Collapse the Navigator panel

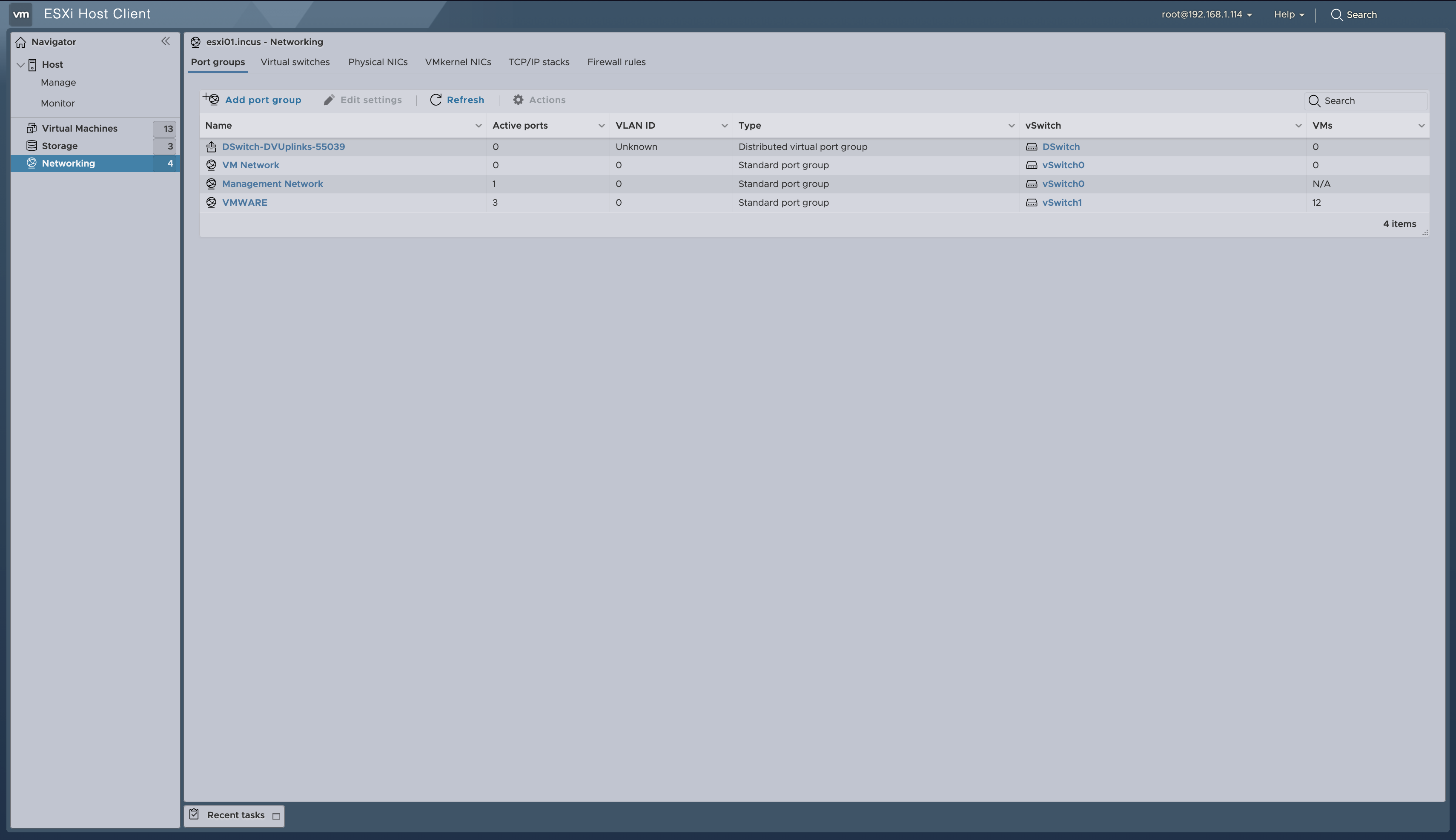[166, 41]
